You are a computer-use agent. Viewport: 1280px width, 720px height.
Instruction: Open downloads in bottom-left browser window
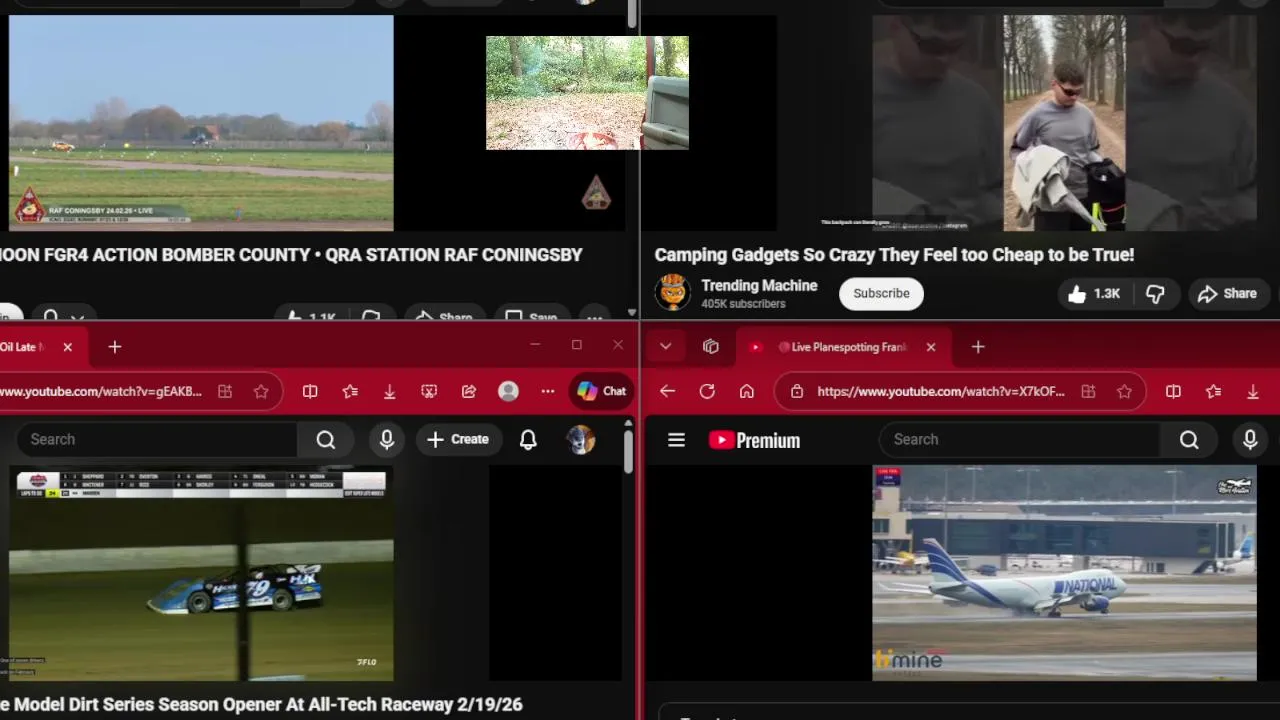389,392
